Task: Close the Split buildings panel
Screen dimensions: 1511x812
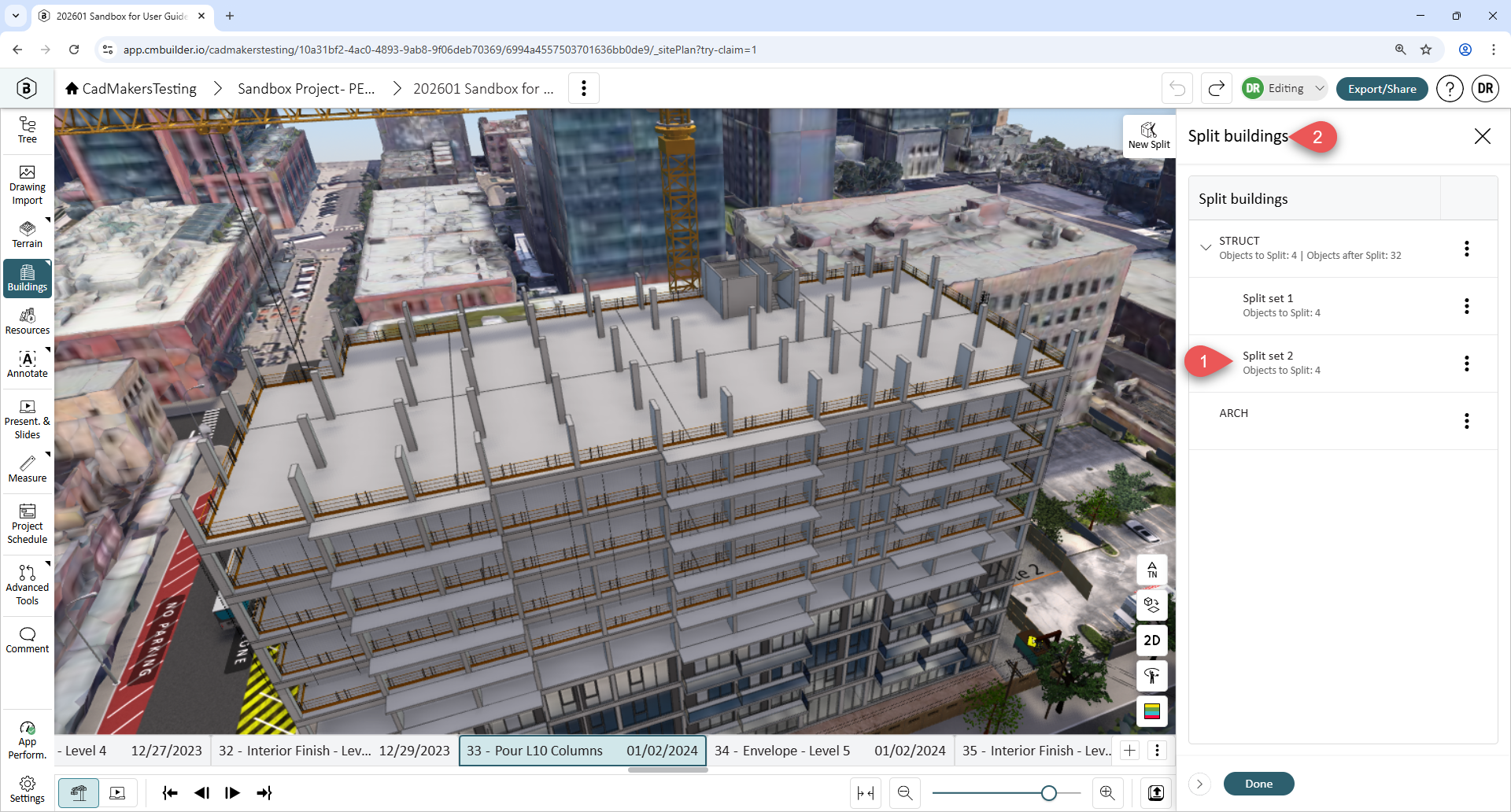Action: [1482, 136]
